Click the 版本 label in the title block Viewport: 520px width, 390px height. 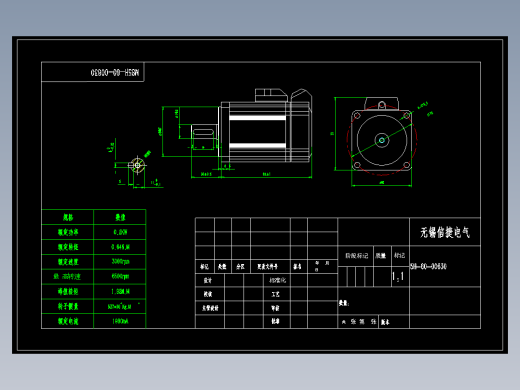pos(385,322)
